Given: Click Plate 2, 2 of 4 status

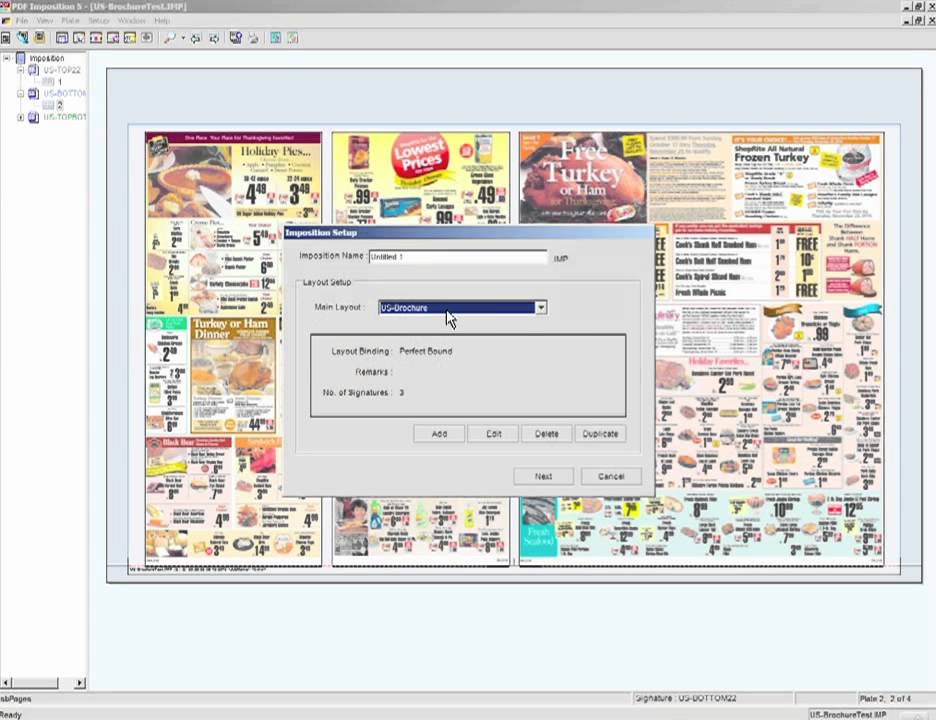Looking at the screenshot, I should click(x=885, y=699).
